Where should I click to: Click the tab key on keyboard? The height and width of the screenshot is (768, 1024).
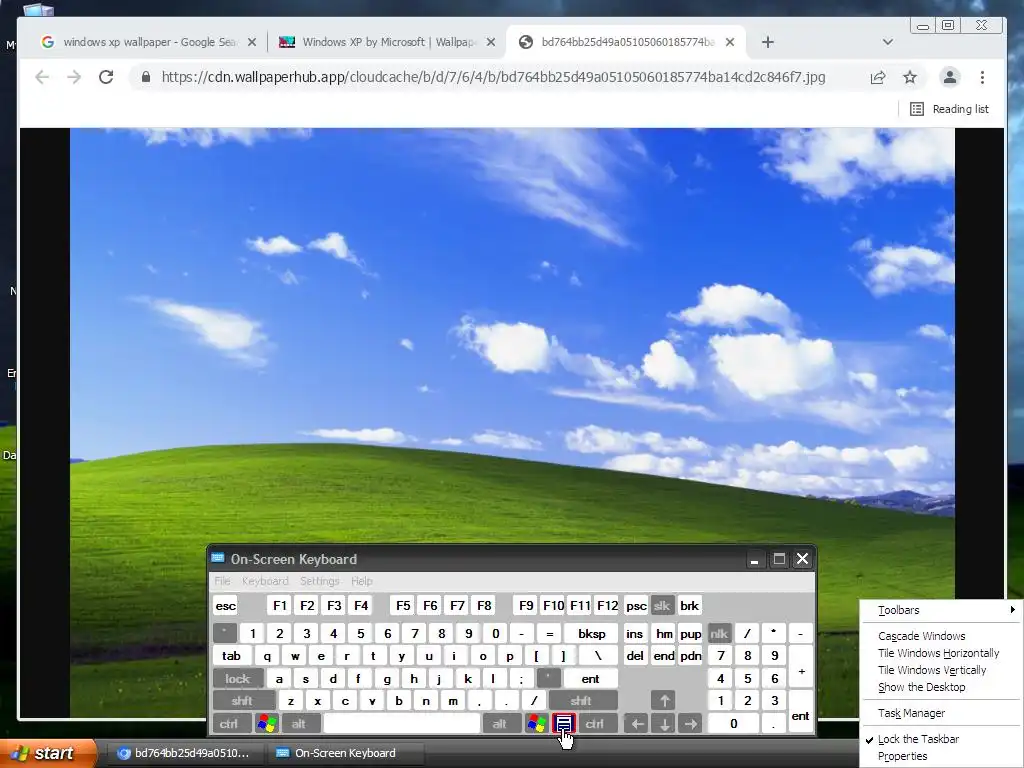coord(231,656)
